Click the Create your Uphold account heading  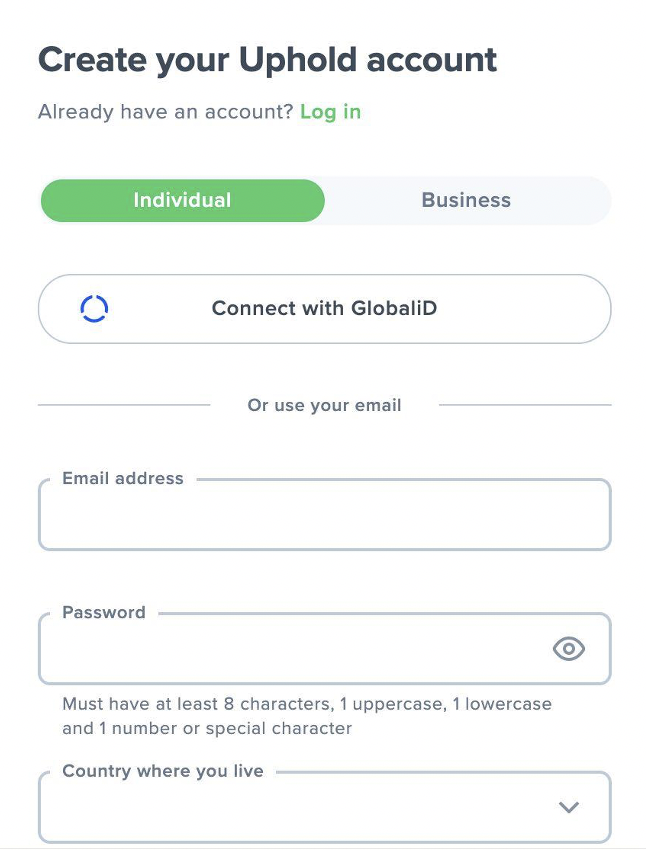[267, 60]
